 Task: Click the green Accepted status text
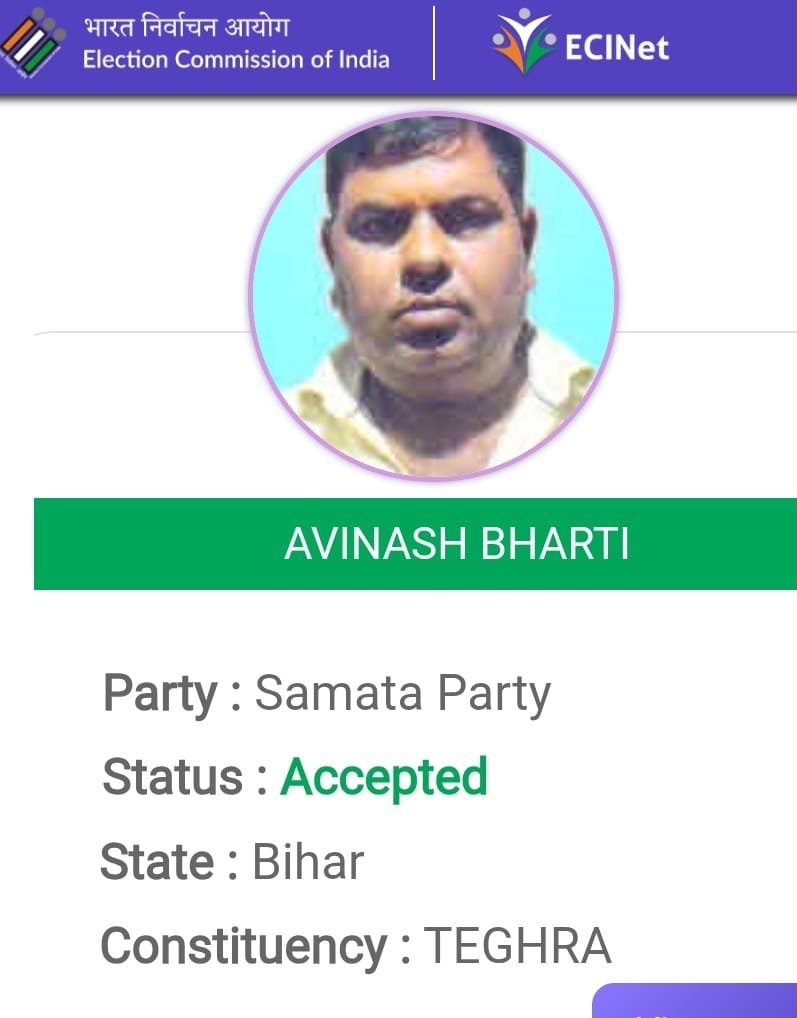click(384, 778)
